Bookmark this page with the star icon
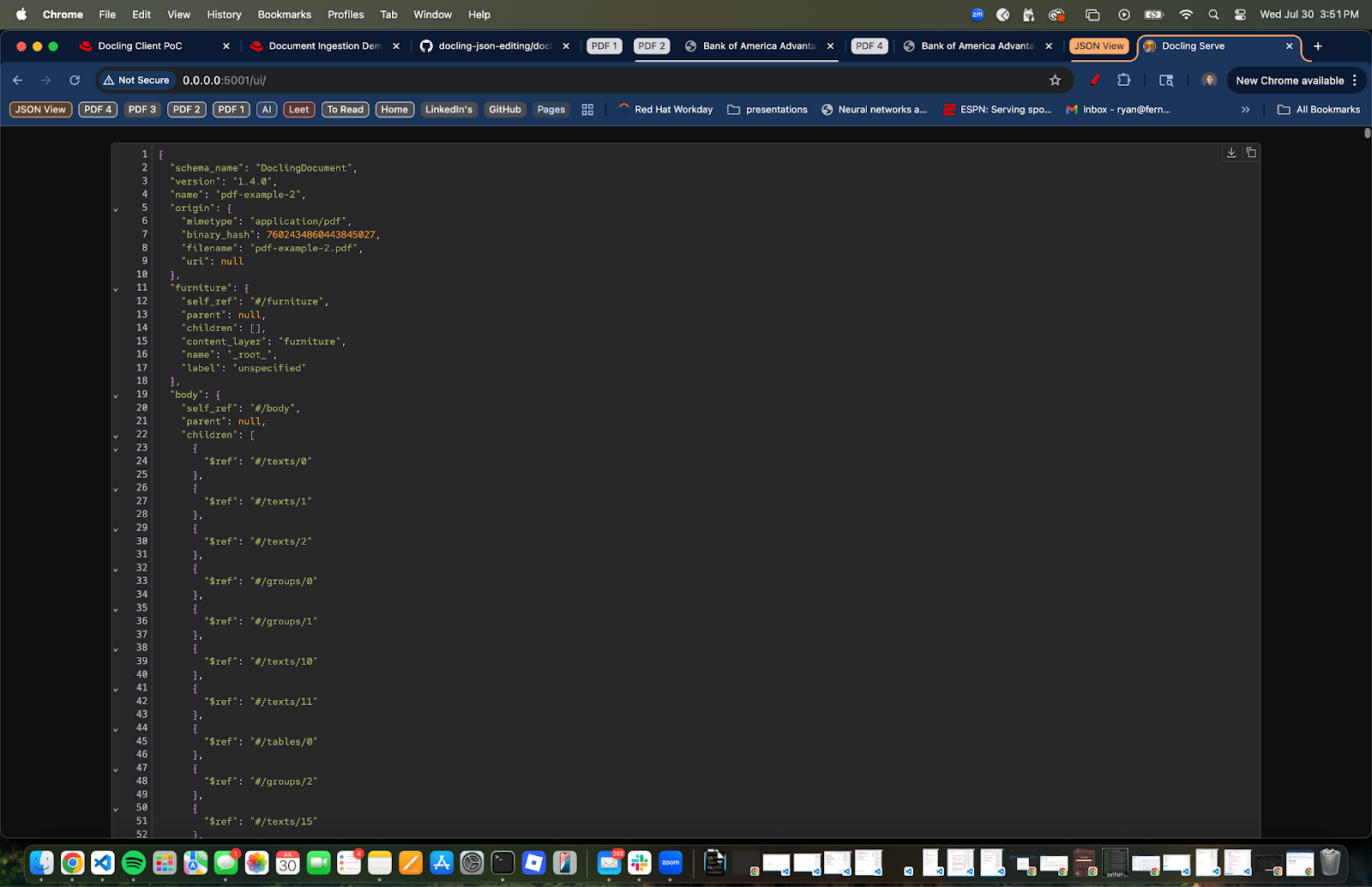The height and width of the screenshot is (887, 1372). pos(1055,81)
